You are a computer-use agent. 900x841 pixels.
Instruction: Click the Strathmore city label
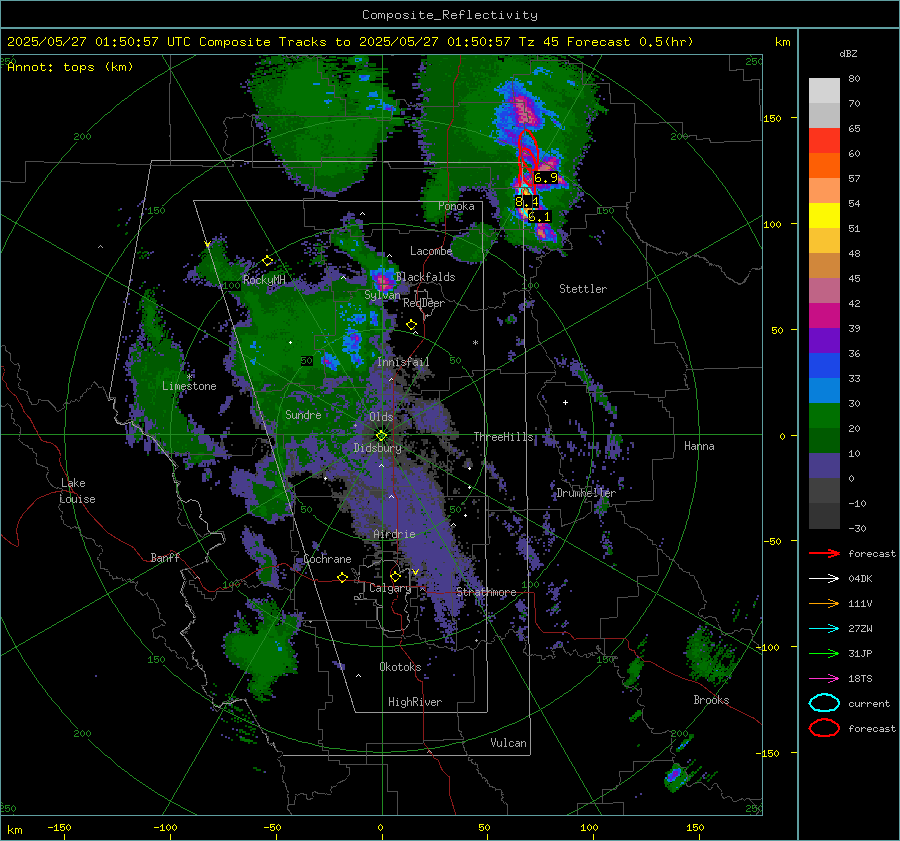[486, 592]
